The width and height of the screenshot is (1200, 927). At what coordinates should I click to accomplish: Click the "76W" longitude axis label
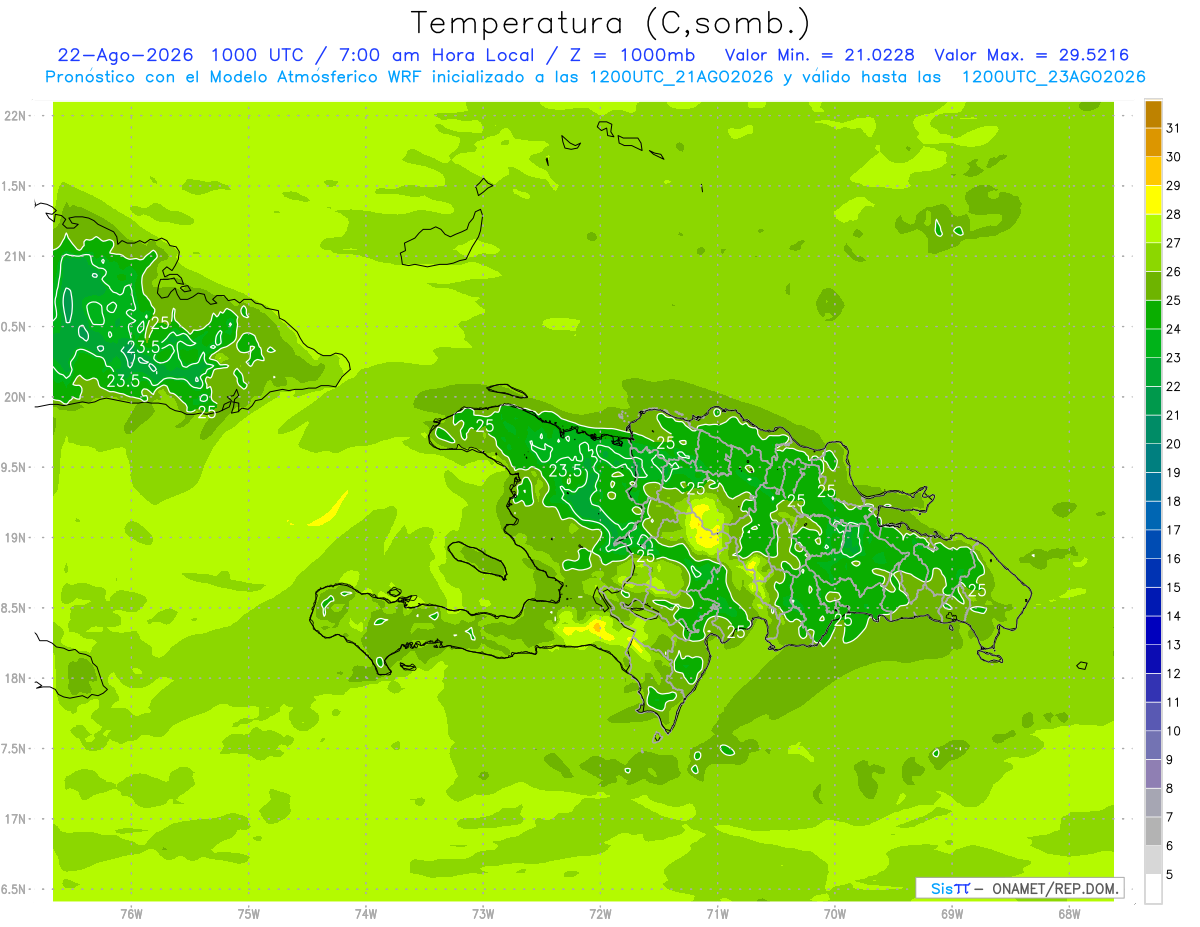coord(131,914)
